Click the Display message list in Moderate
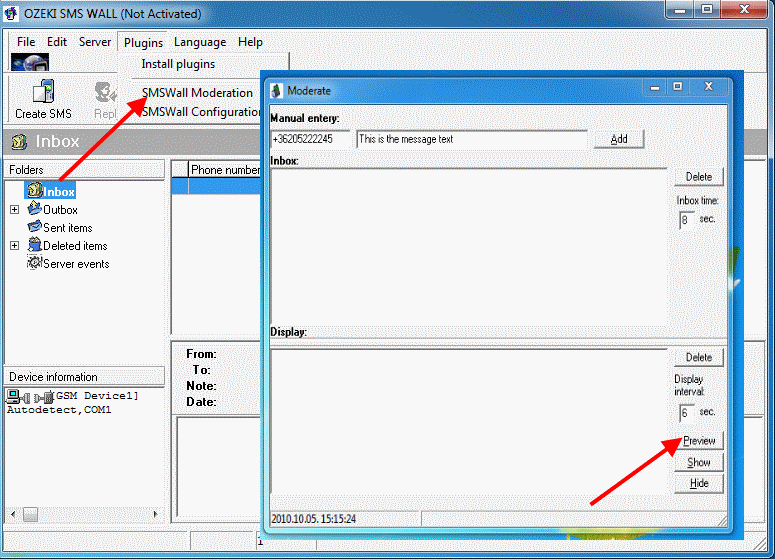Screen dimensions: 775x559 [469, 421]
